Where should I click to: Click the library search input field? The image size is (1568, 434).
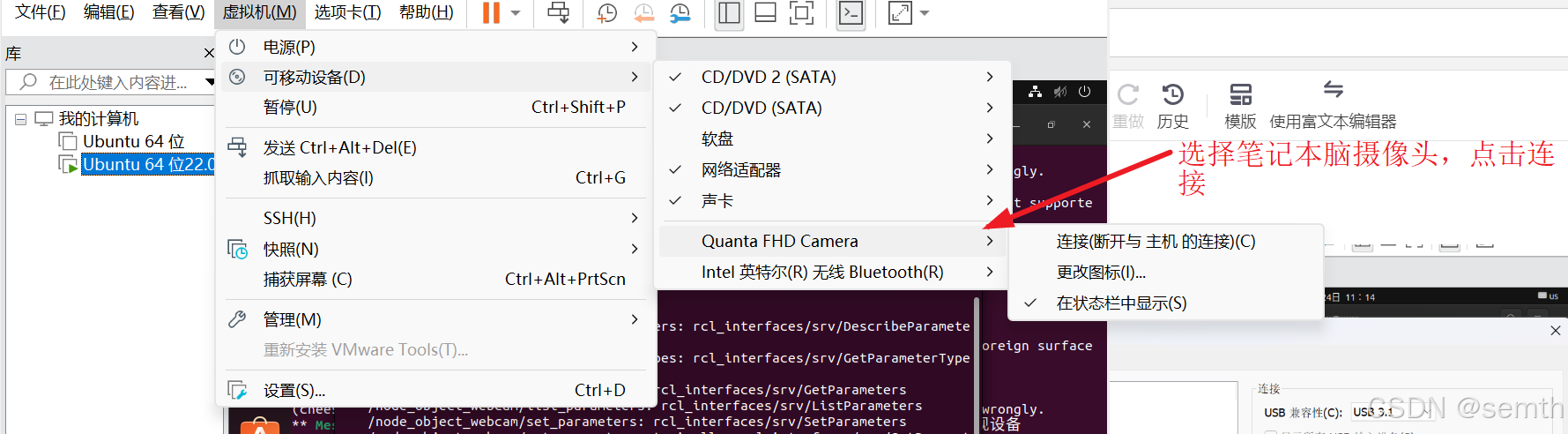[x=110, y=82]
